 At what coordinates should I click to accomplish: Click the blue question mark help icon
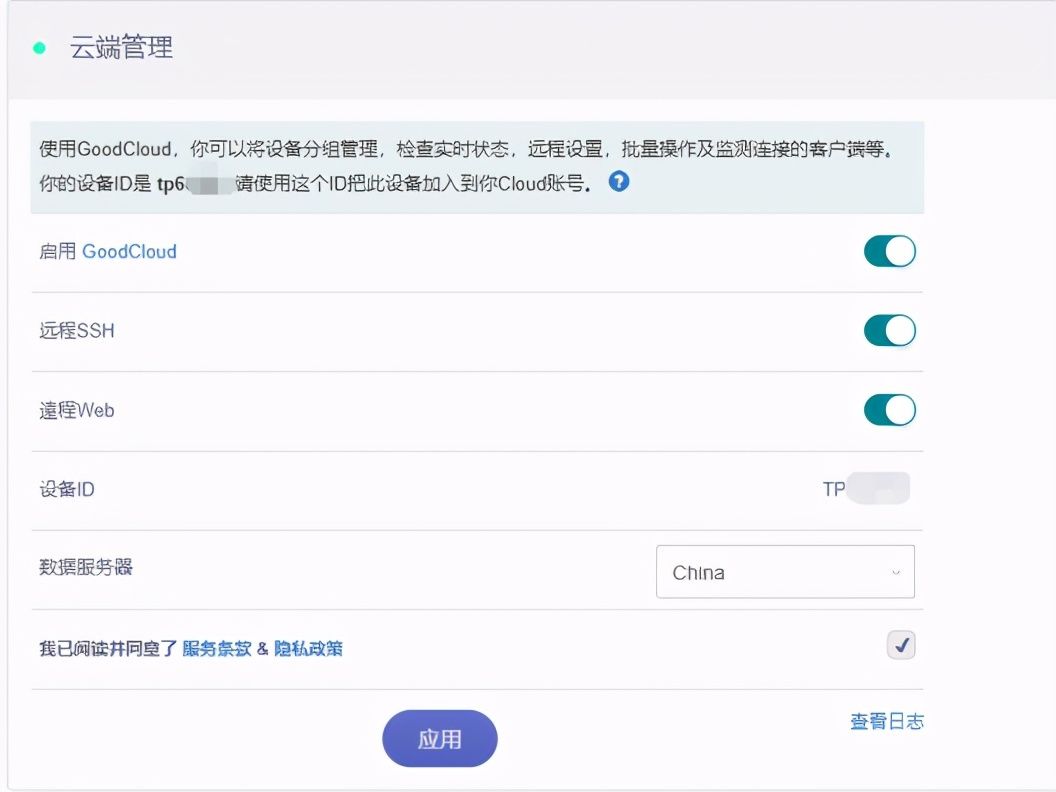618,181
